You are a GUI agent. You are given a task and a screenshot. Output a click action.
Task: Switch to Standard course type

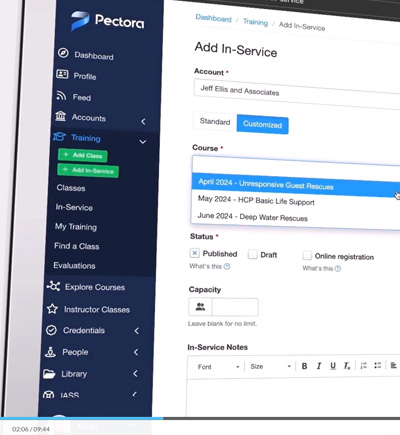(215, 121)
